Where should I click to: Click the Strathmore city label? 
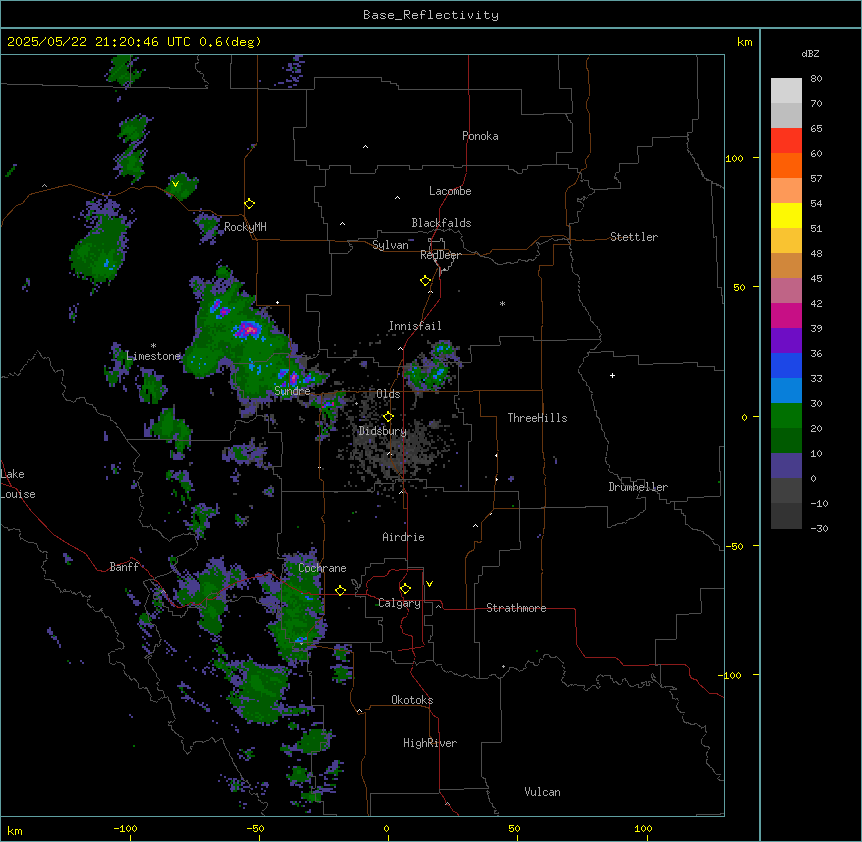[x=516, y=608]
